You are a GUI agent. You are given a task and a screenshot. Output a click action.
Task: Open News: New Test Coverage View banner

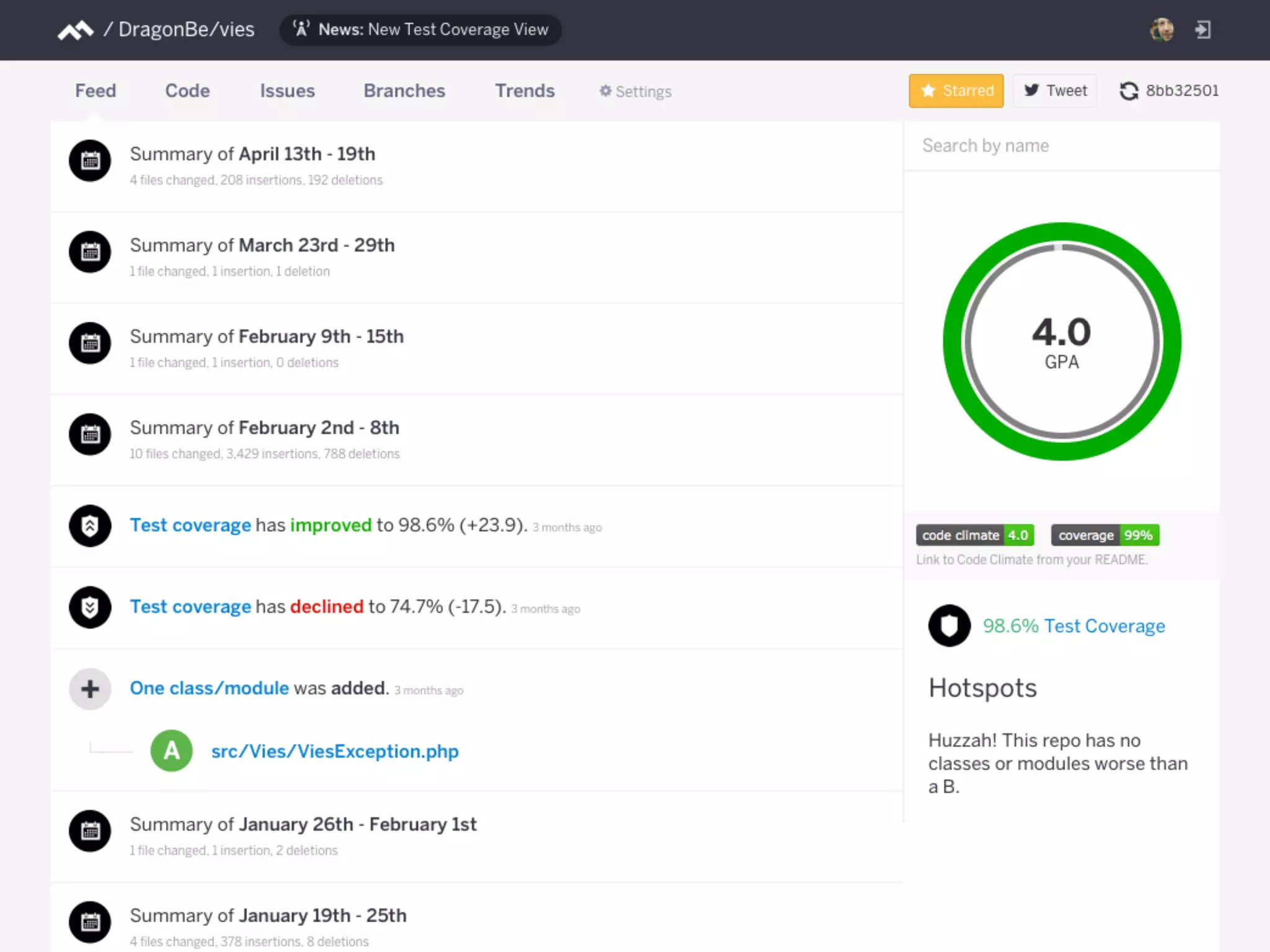click(x=420, y=30)
